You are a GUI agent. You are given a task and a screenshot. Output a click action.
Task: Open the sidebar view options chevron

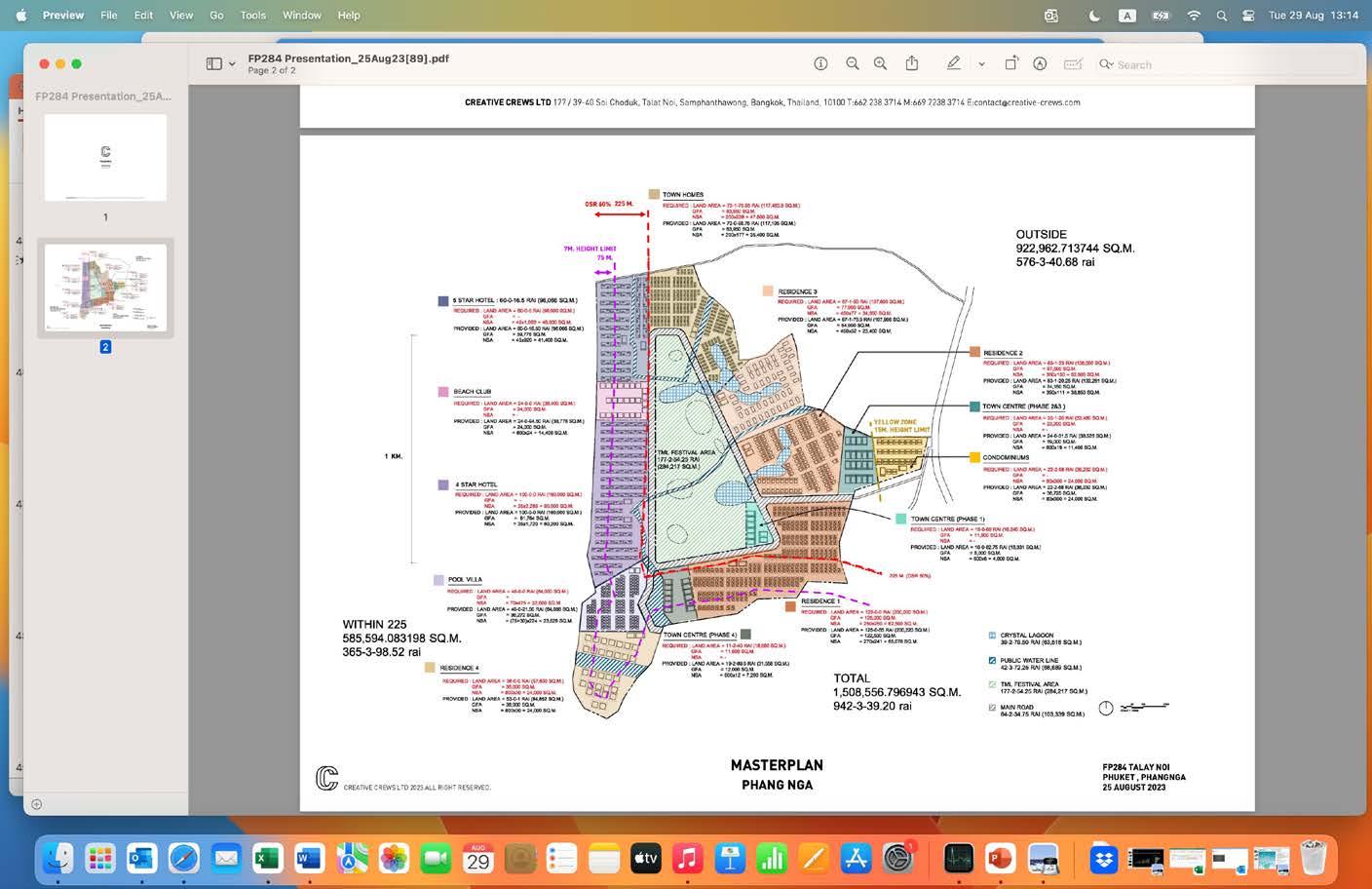coord(232,64)
